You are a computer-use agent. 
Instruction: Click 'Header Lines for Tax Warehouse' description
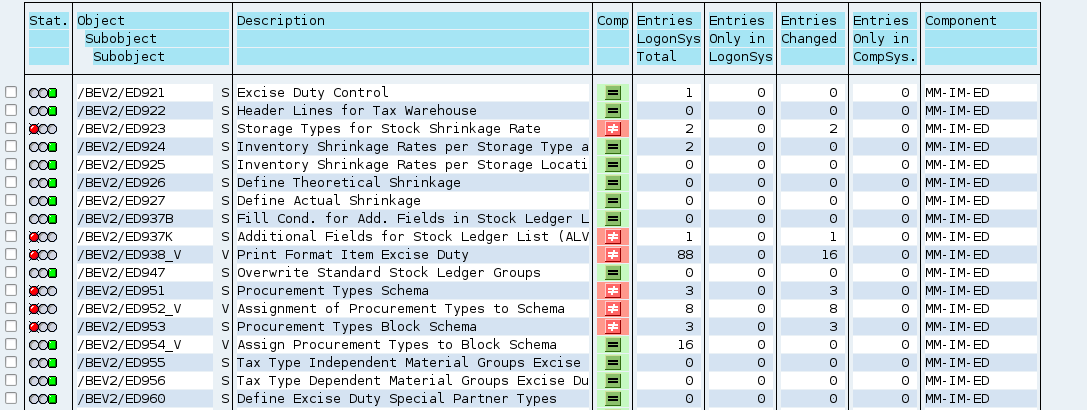pyautogui.click(x=357, y=110)
